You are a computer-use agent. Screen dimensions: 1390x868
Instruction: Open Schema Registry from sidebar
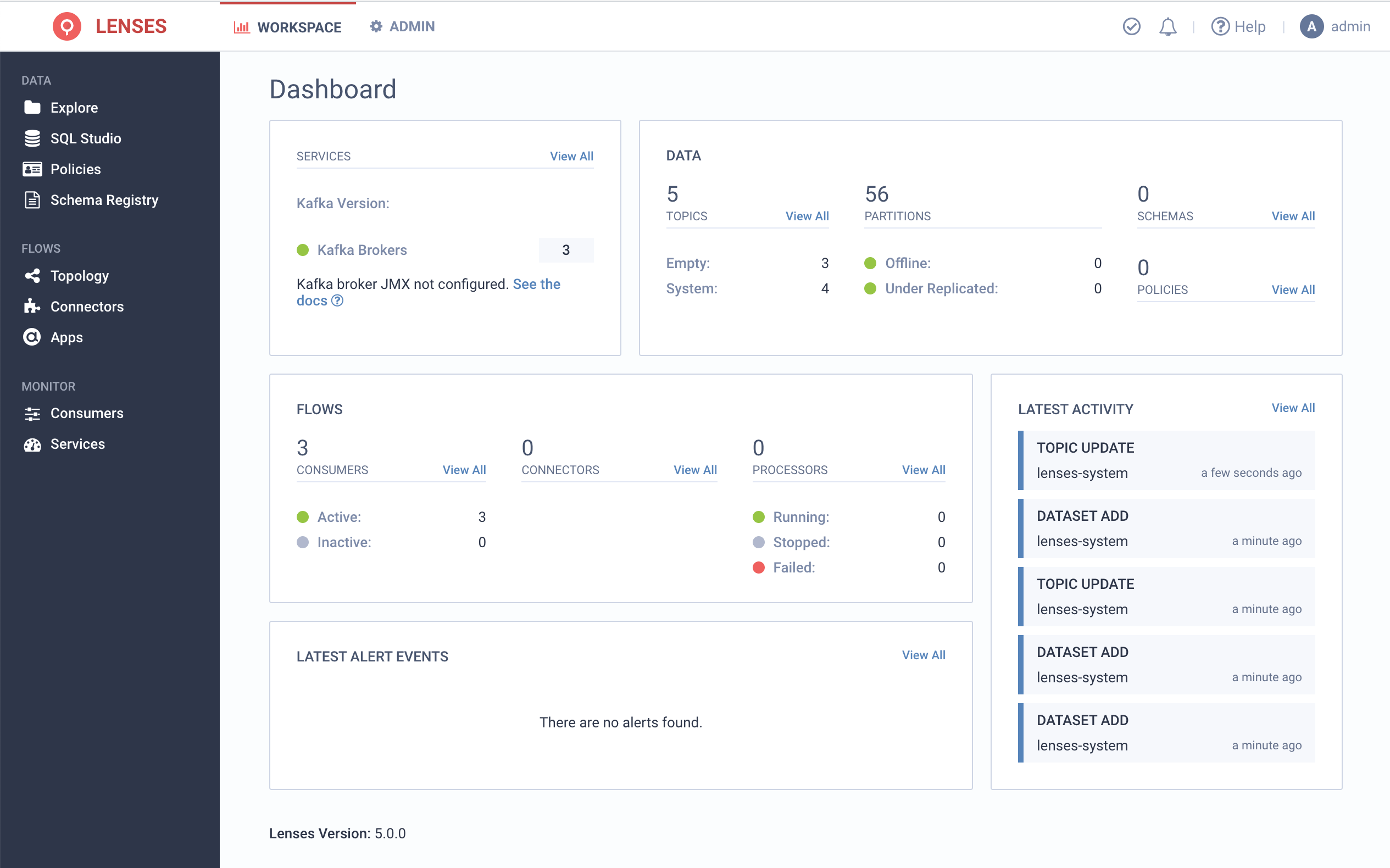coord(104,199)
